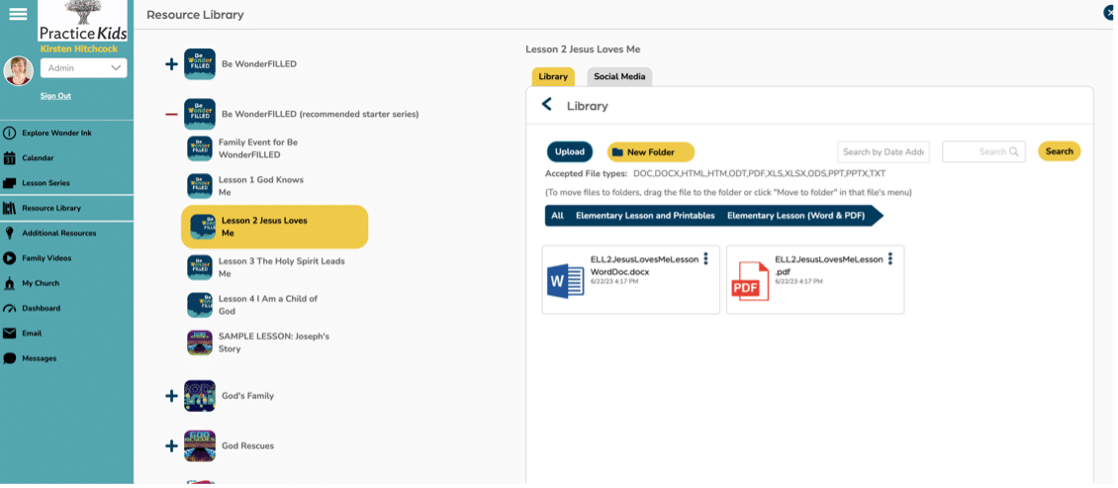
Task: Switch to the Social Media tab
Action: pos(619,77)
